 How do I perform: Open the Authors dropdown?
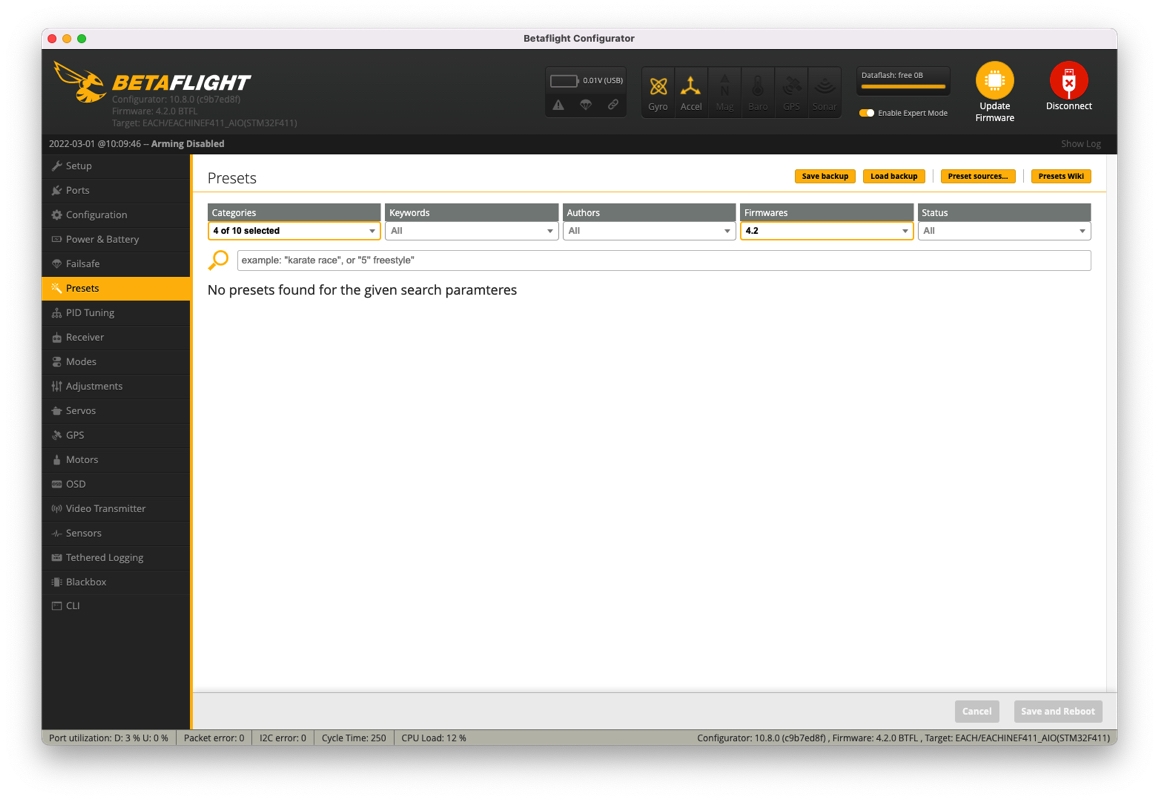click(649, 231)
